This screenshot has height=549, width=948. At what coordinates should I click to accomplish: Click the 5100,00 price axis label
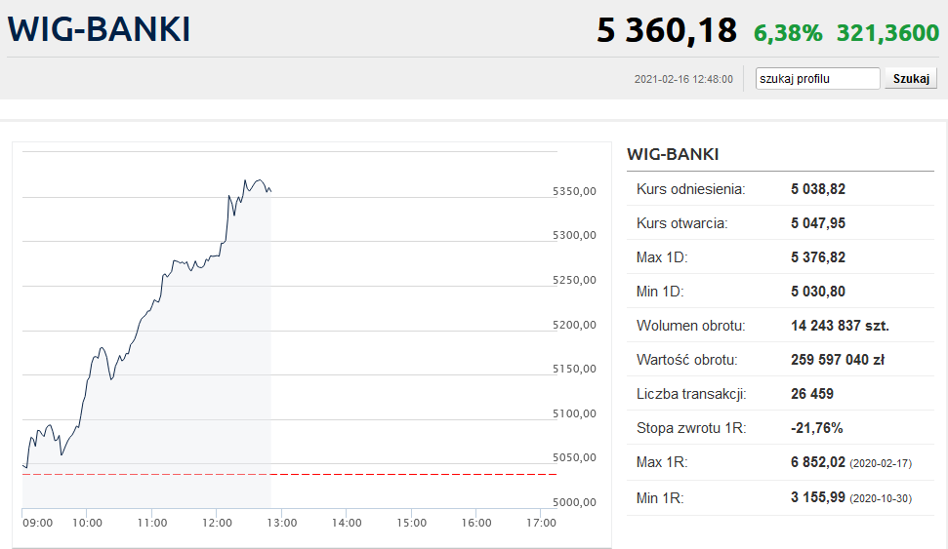(574, 414)
